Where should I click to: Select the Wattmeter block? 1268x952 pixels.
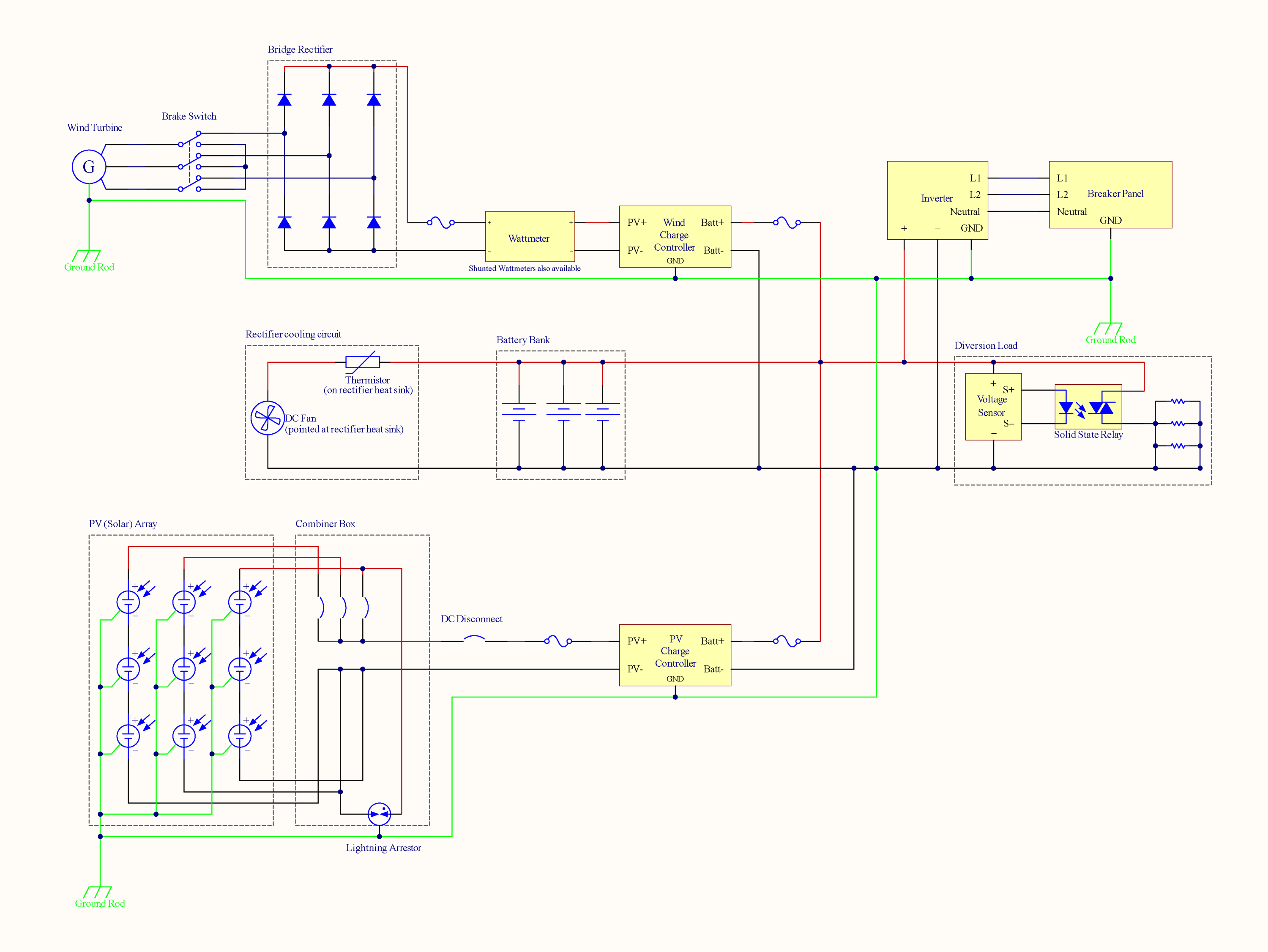tap(530, 237)
